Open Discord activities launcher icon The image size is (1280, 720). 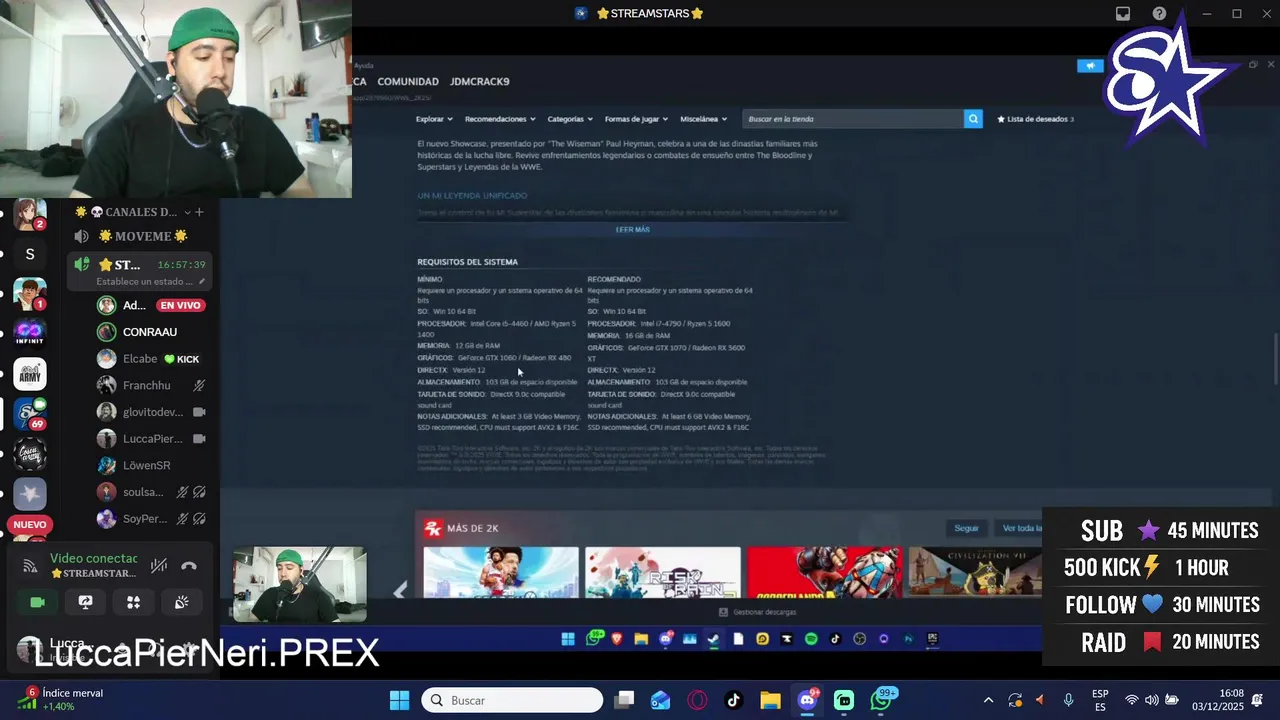coord(133,602)
